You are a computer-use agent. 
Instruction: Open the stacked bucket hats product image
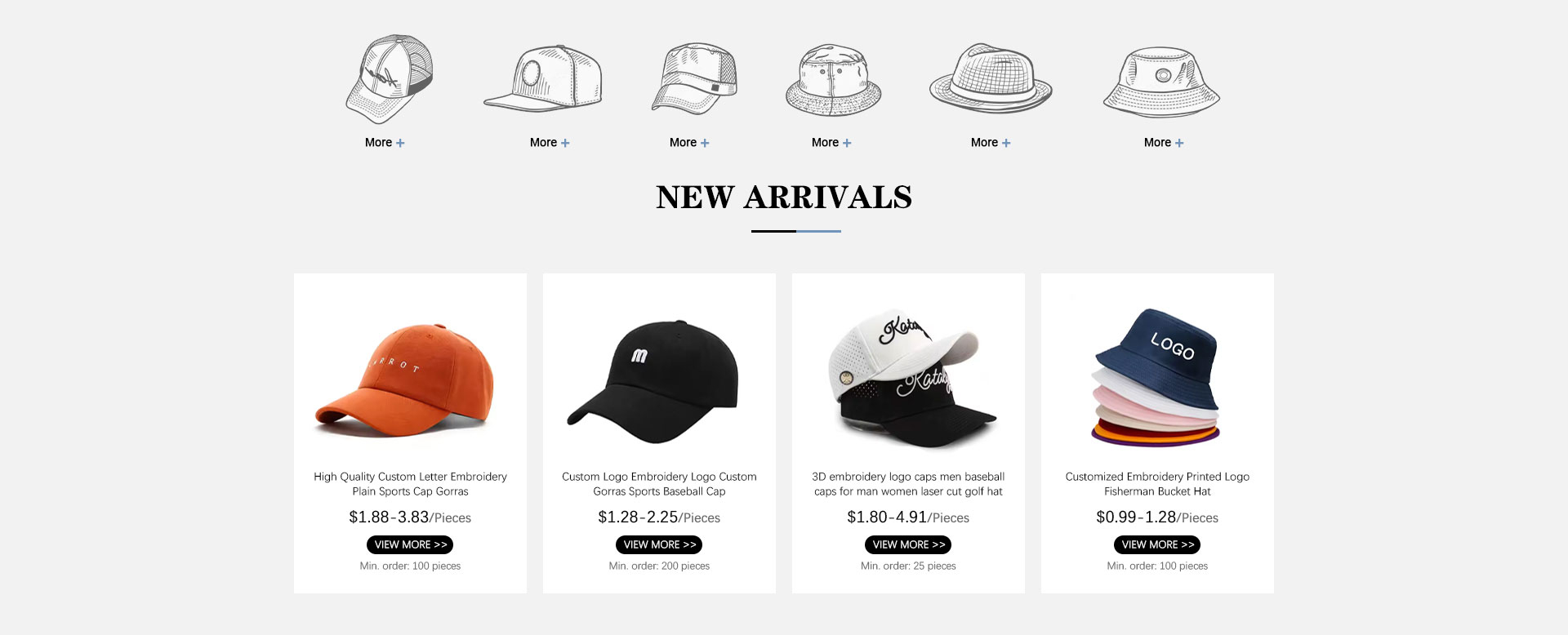click(1156, 378)
